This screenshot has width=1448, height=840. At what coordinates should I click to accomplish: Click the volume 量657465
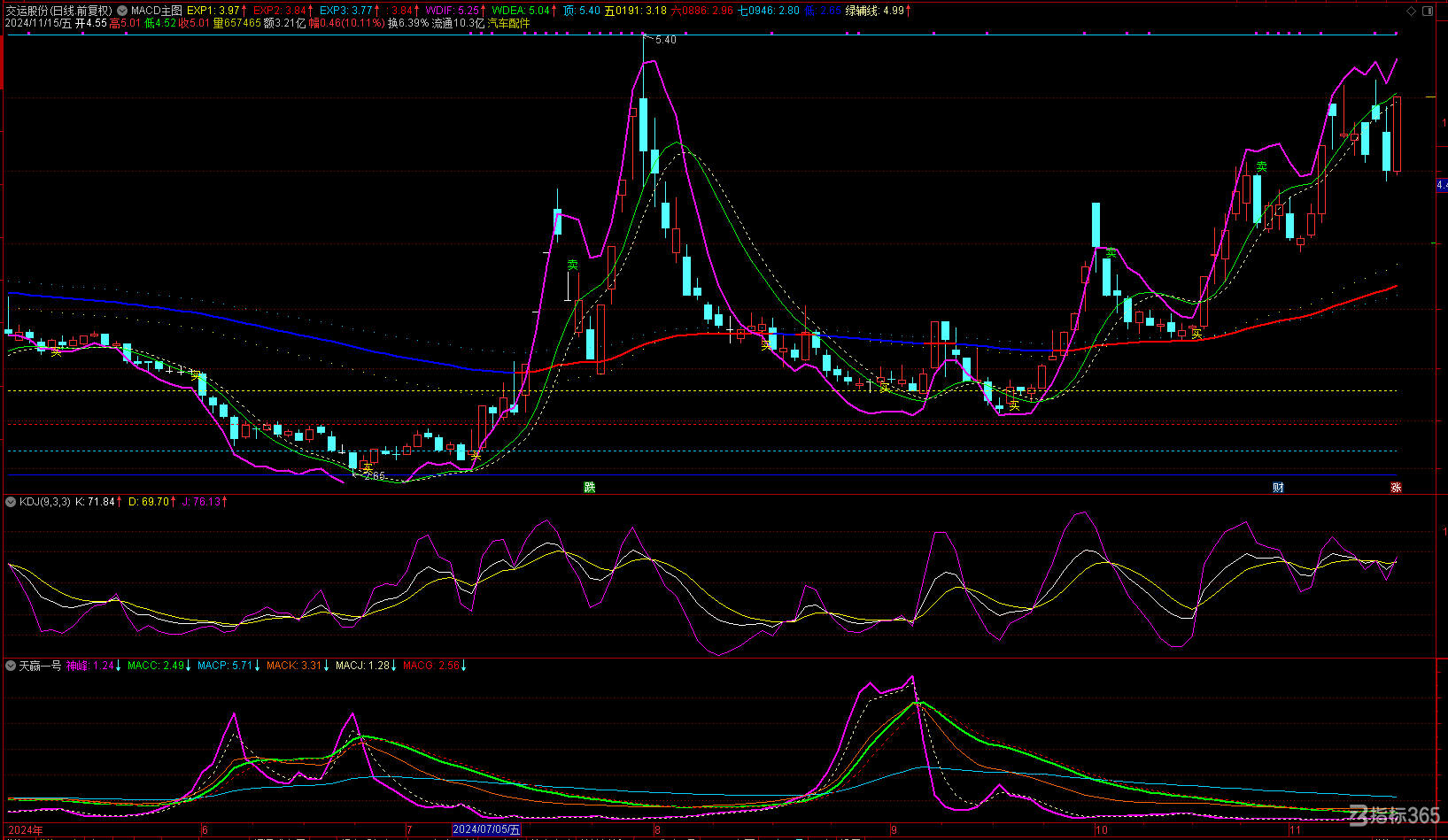pos(237,23)
